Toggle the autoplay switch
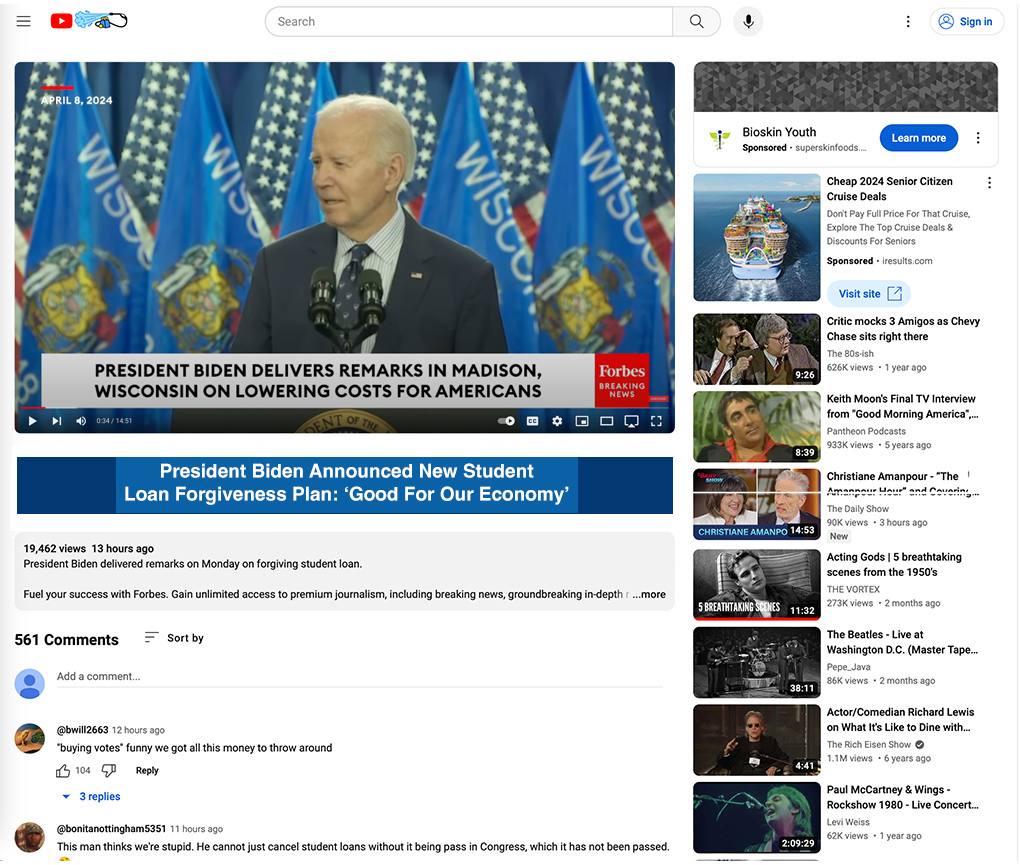Viewport: 1020px width, 865px height. coord(507,421)
